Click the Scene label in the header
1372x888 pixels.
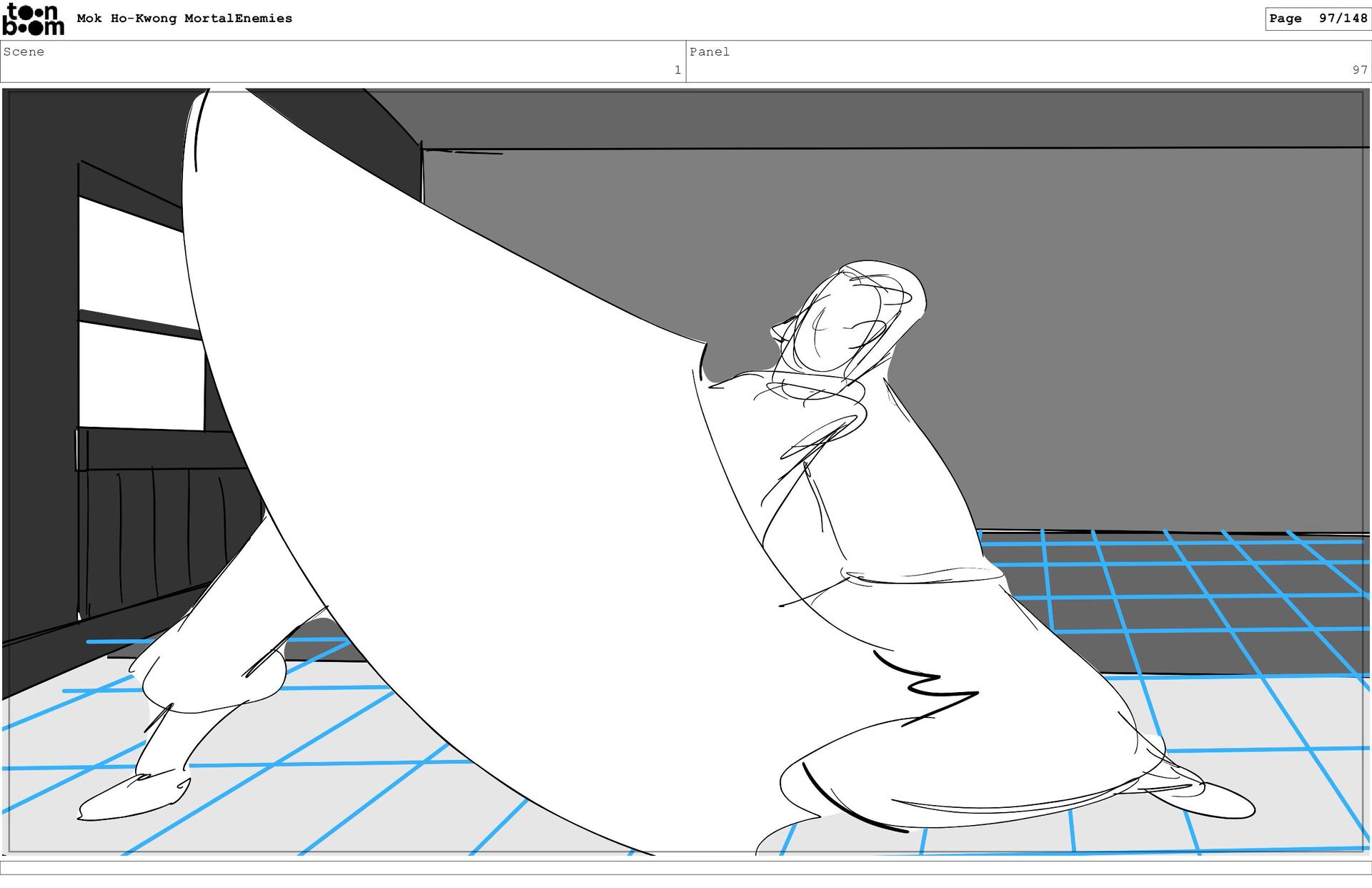pyautogui.click(x=24, y=51)
